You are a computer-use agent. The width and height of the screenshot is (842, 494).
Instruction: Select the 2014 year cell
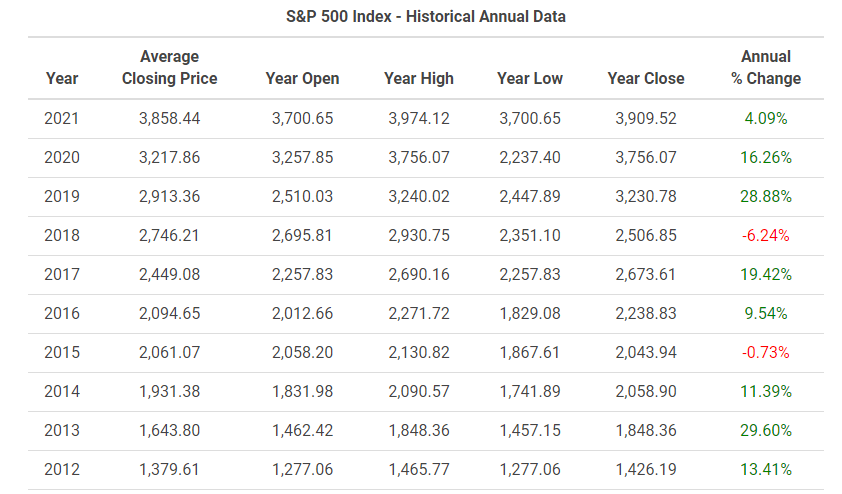point(62,391)
